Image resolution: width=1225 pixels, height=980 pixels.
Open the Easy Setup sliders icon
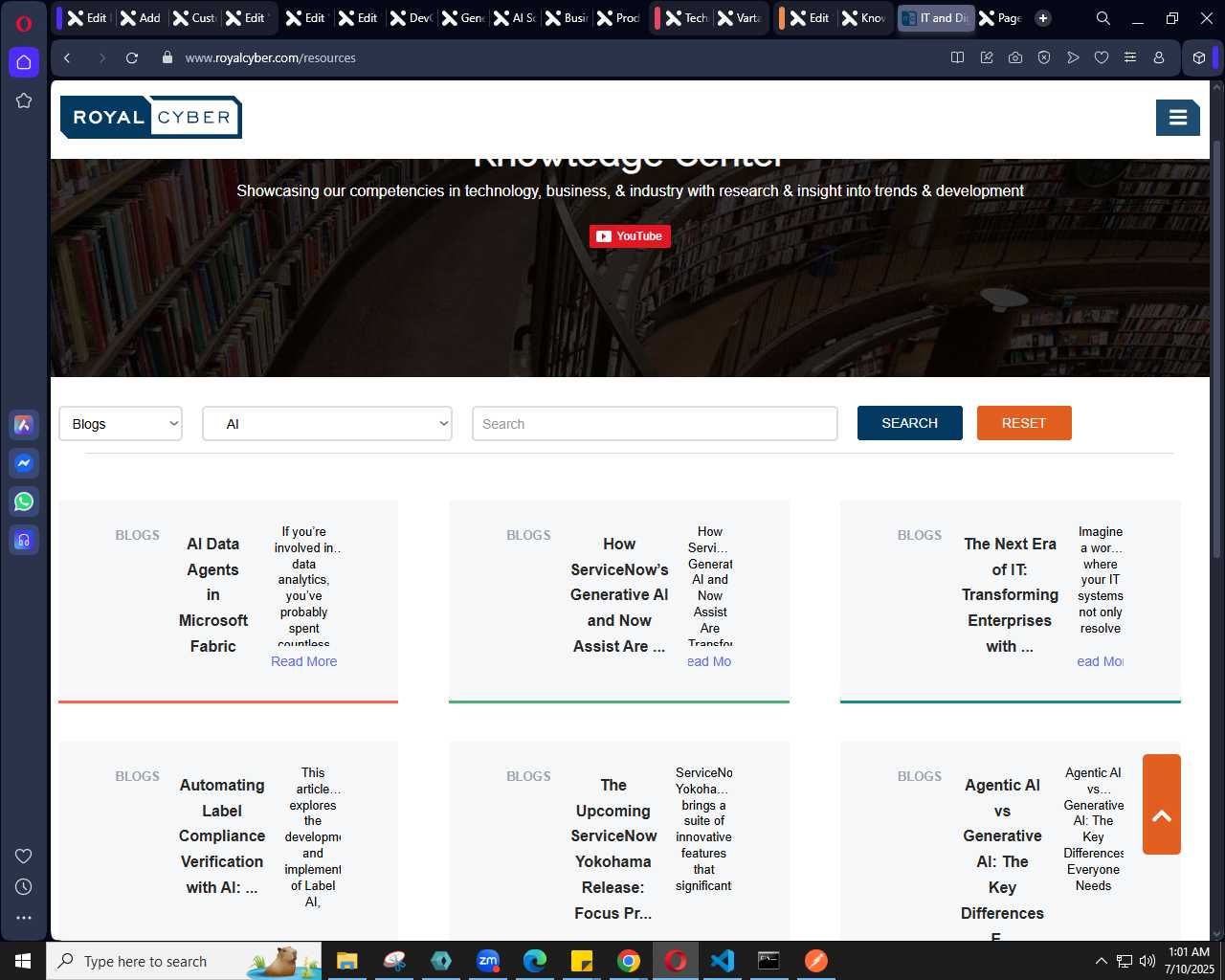point(1130,57)
